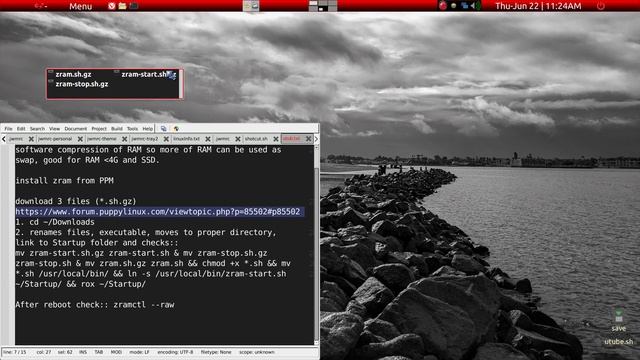Click the line 'download 3 files (*.sh.gz)'
Image resolution: width=640 pixels, height=360 pixels.
click(x=76, y=201)
